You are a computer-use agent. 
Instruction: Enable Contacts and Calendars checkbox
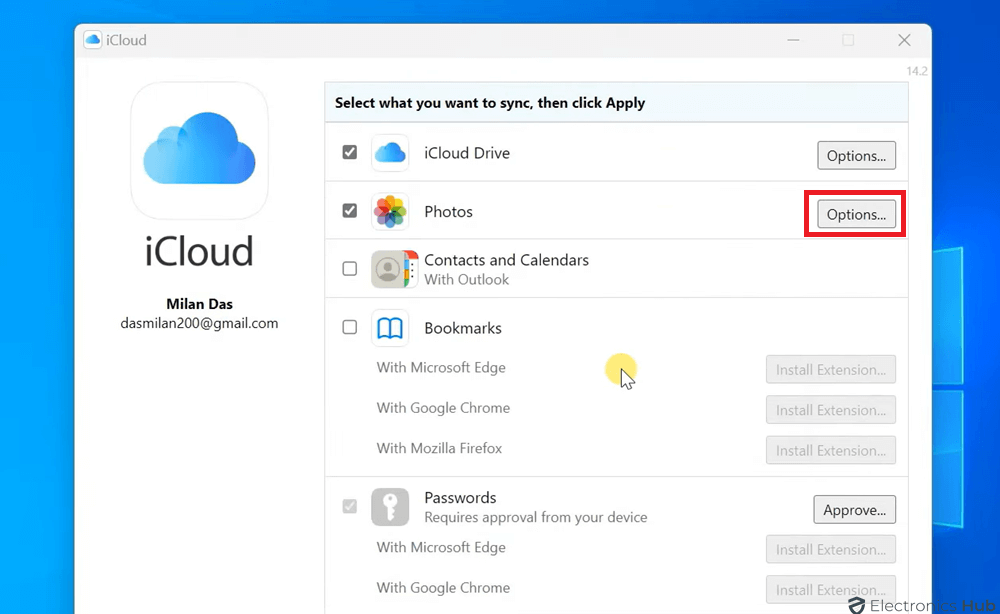pyautogui.click(x=349, y=269)
